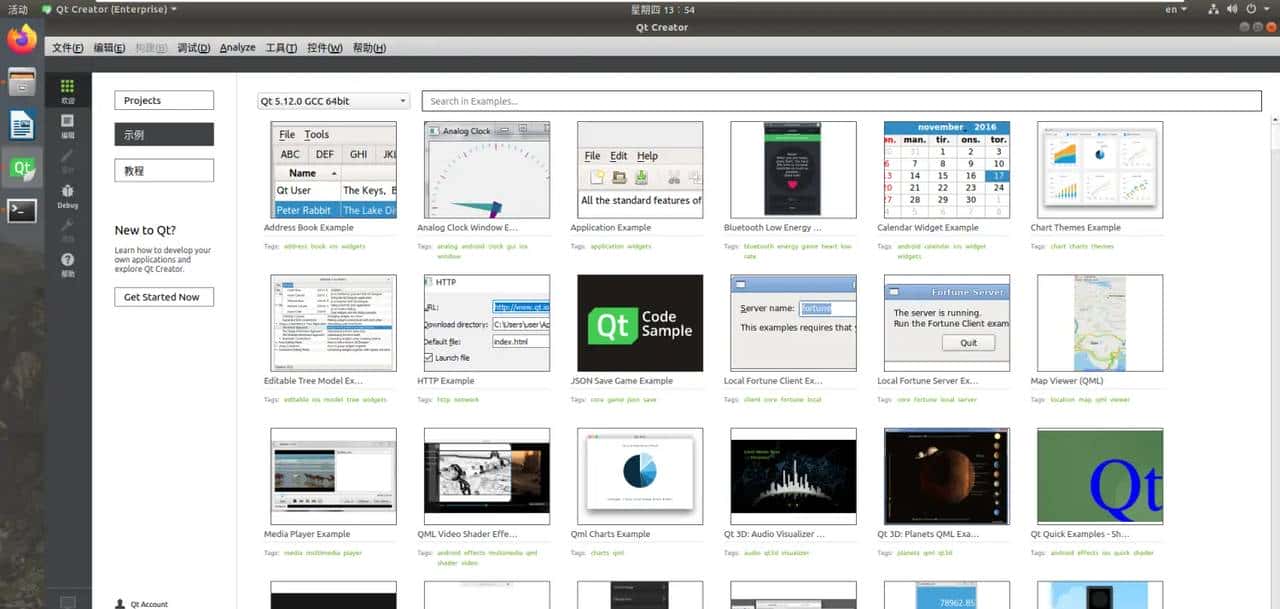This screenshot has height=609, width=1280.
Task: Launch Firefox from the Ubuntu dock
Action: click(22, 39)
